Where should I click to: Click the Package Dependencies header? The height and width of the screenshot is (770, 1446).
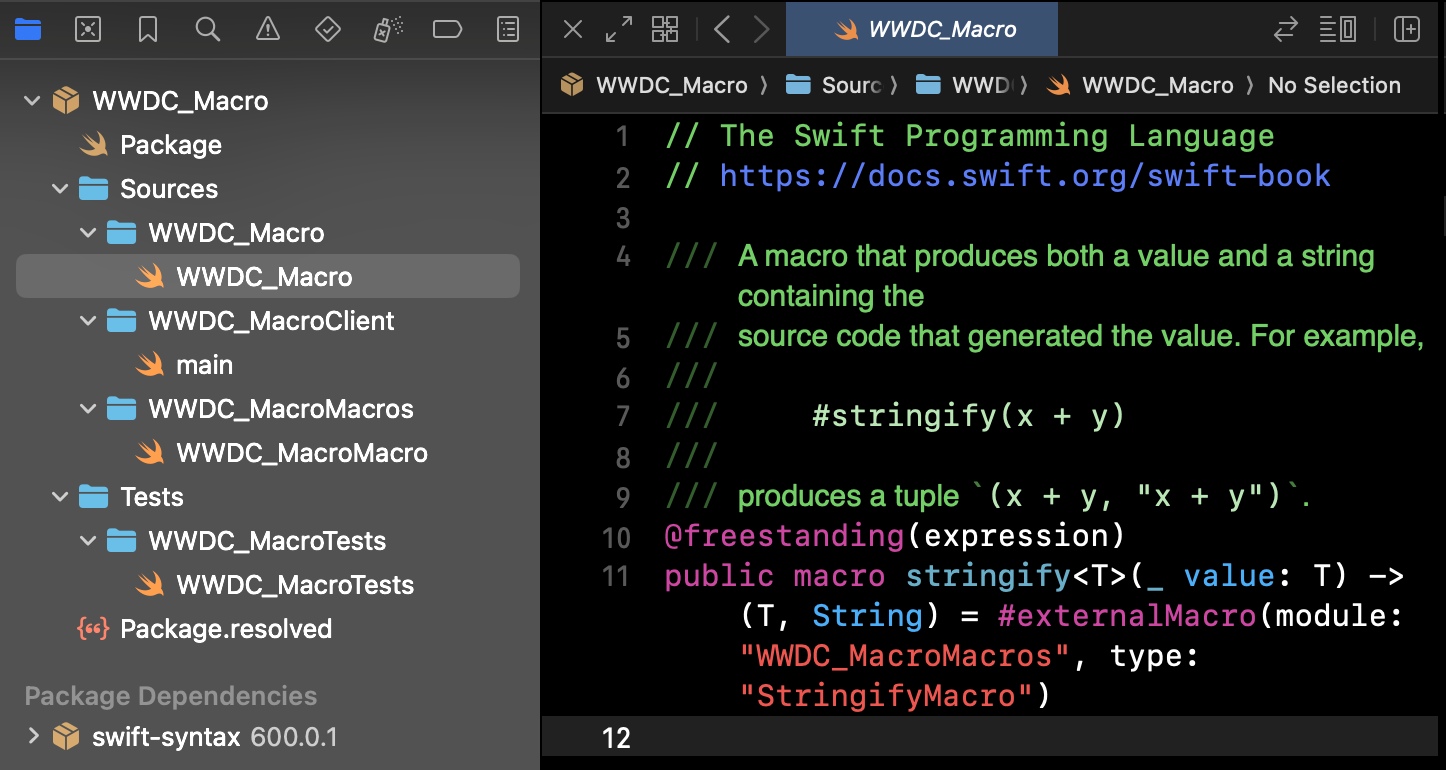(171, 696)
